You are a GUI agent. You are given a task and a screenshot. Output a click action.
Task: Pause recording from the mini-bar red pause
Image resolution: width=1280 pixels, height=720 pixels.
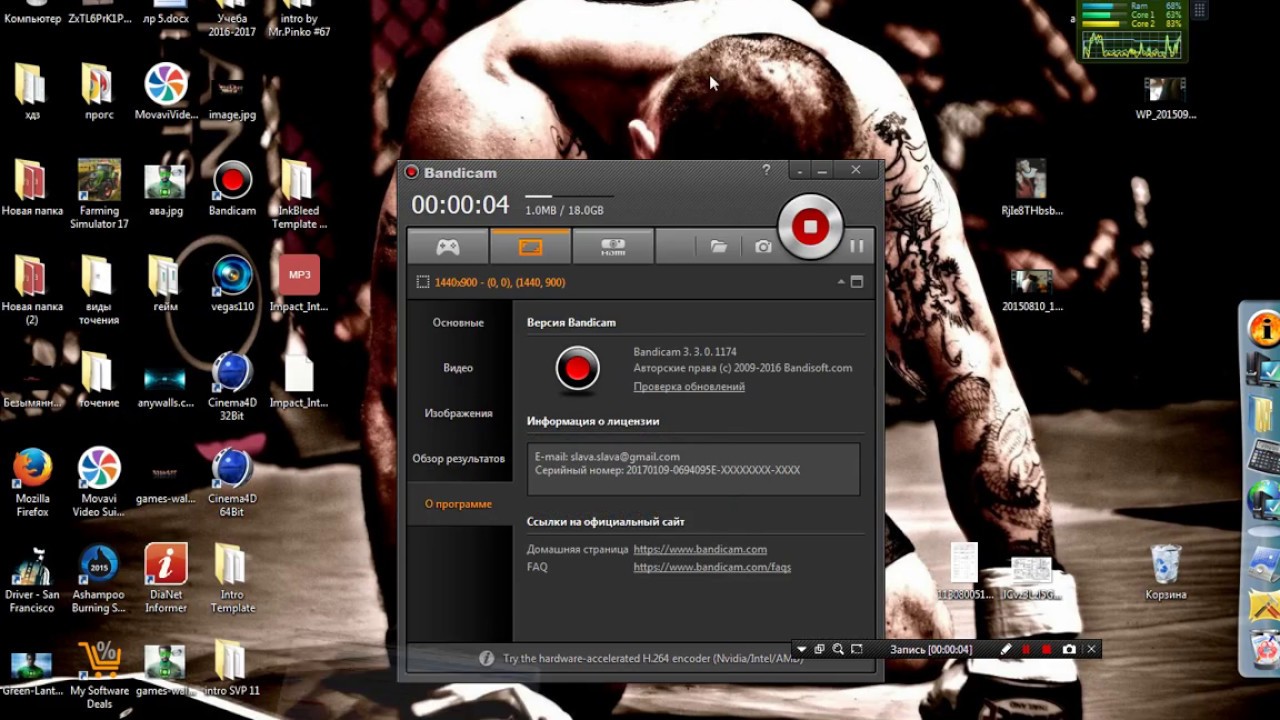pyautogui.click(x=1026, y=649)
